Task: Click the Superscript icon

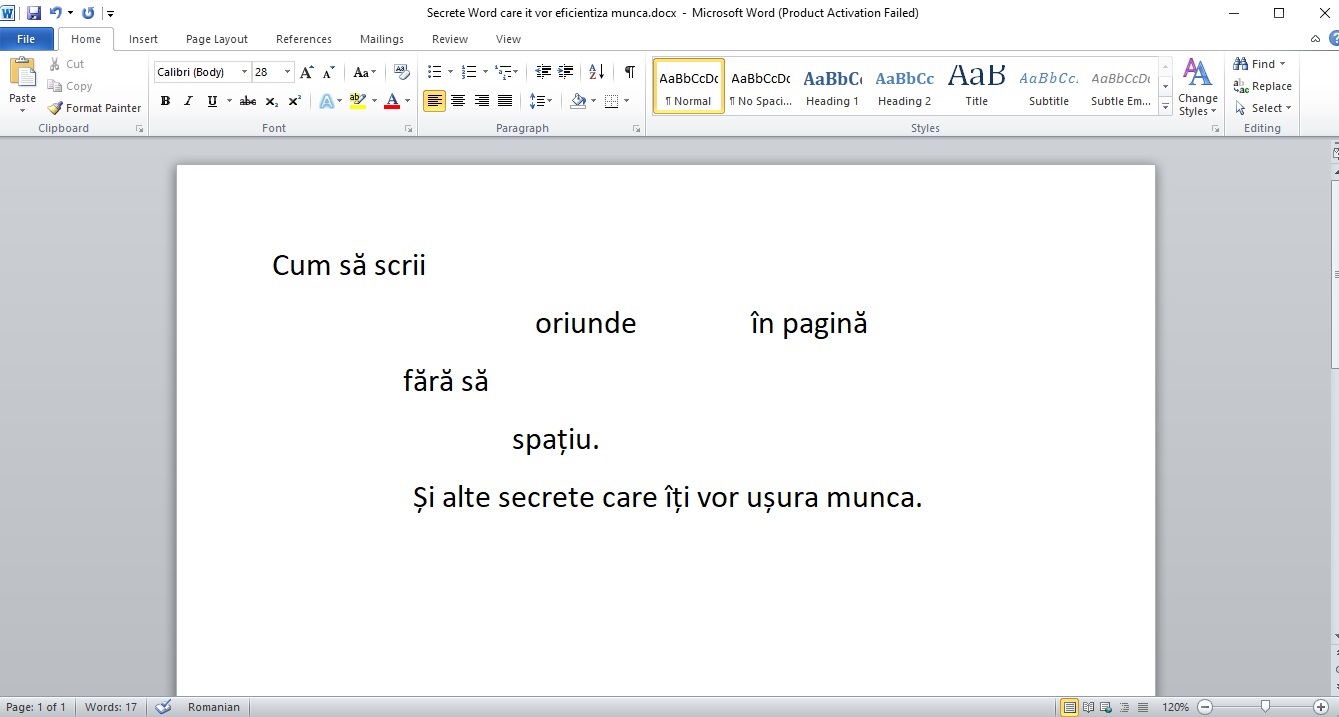Action: pyautogui.click(x=295, y=101)
